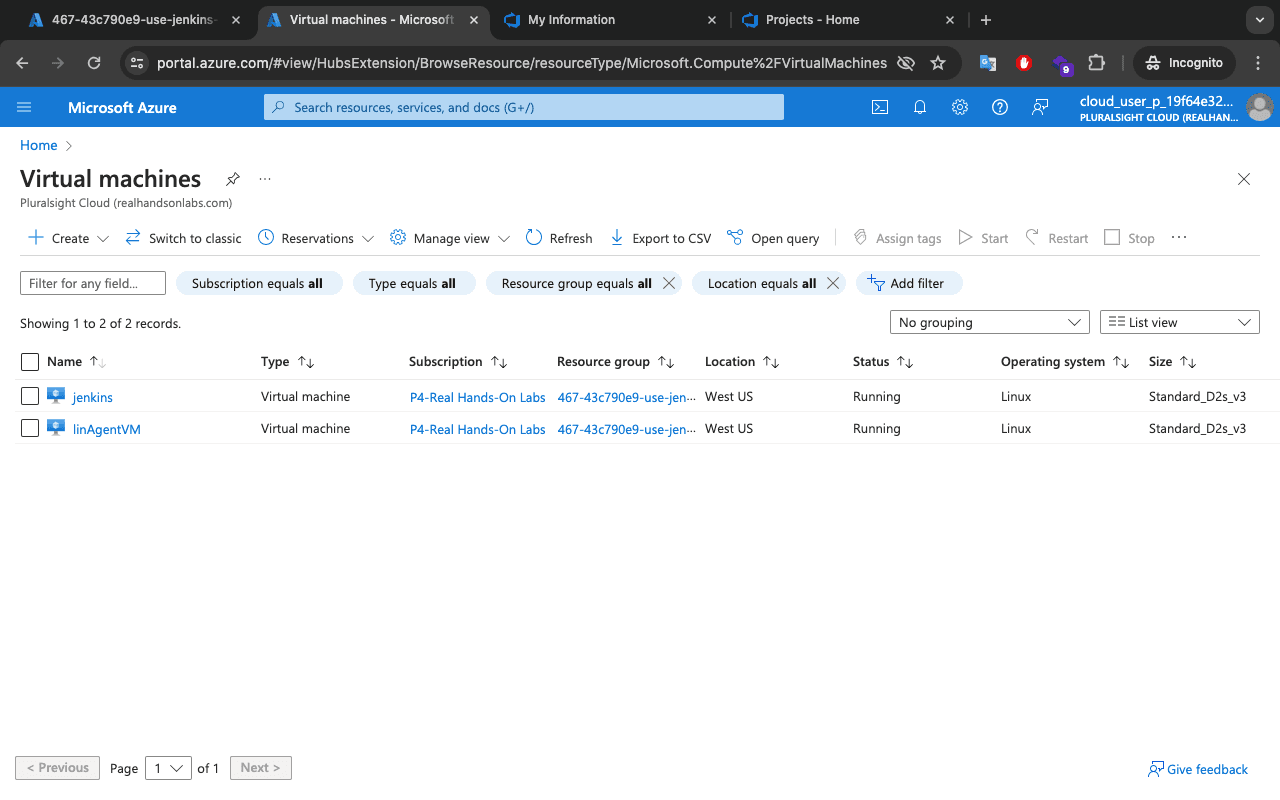The height and width of the screenshot is (800, 1280).
Task: Open the browser extensions puzzle icon
Action: [1097, 63]
